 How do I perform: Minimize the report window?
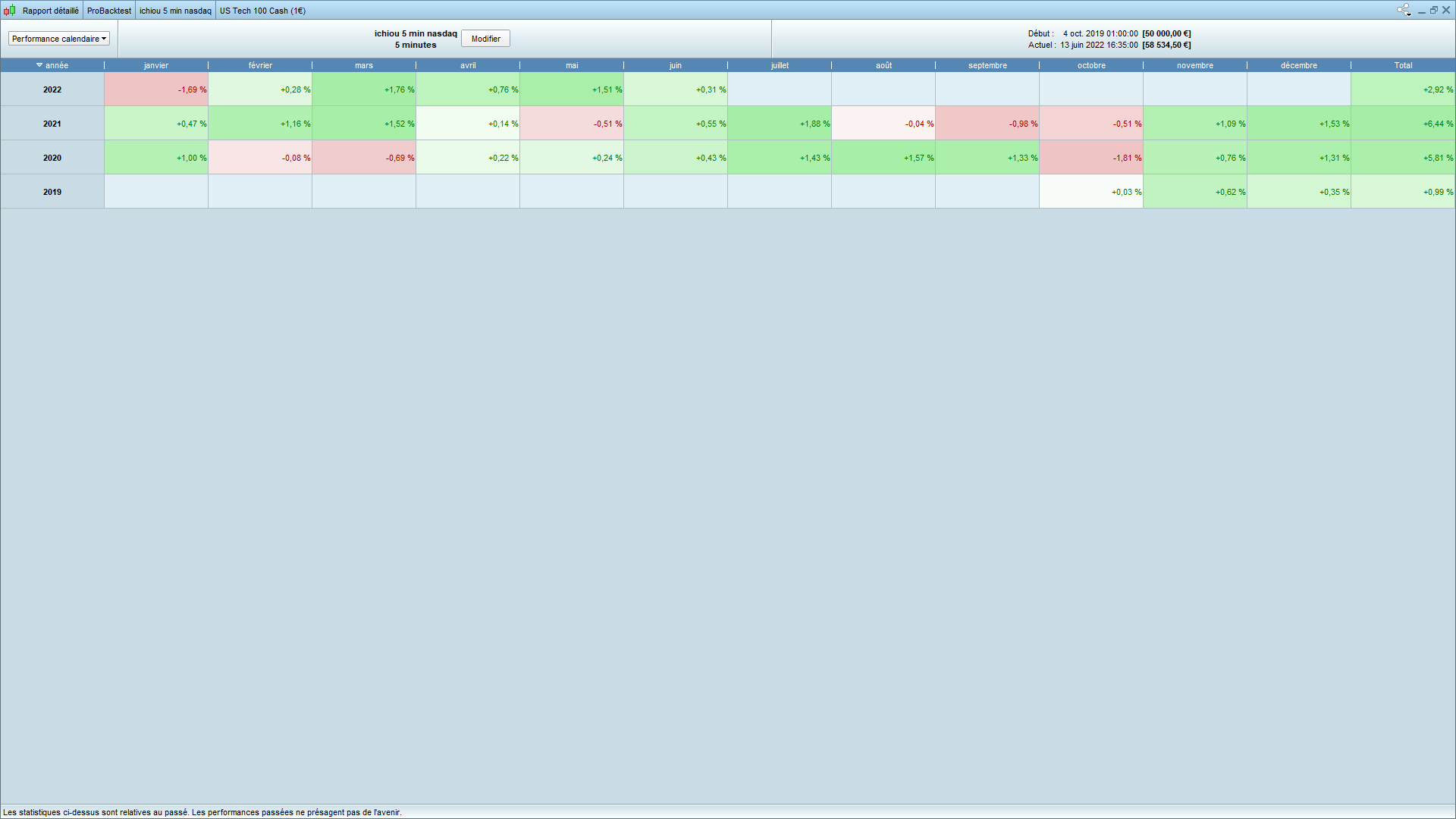tap(1422, 11)
